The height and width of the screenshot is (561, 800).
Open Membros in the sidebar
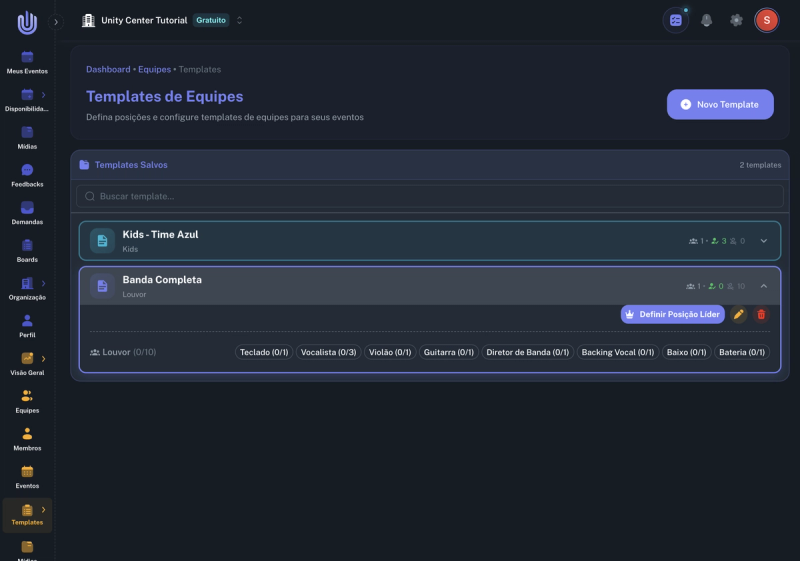tap(27, 440)
